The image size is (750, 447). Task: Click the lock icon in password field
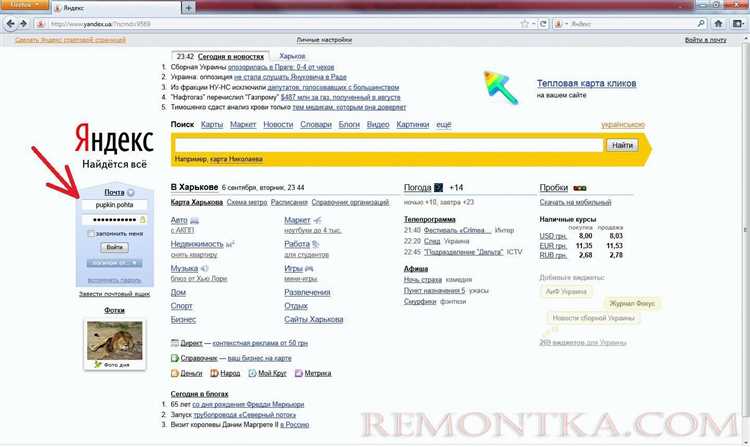[x=143, y=220]
